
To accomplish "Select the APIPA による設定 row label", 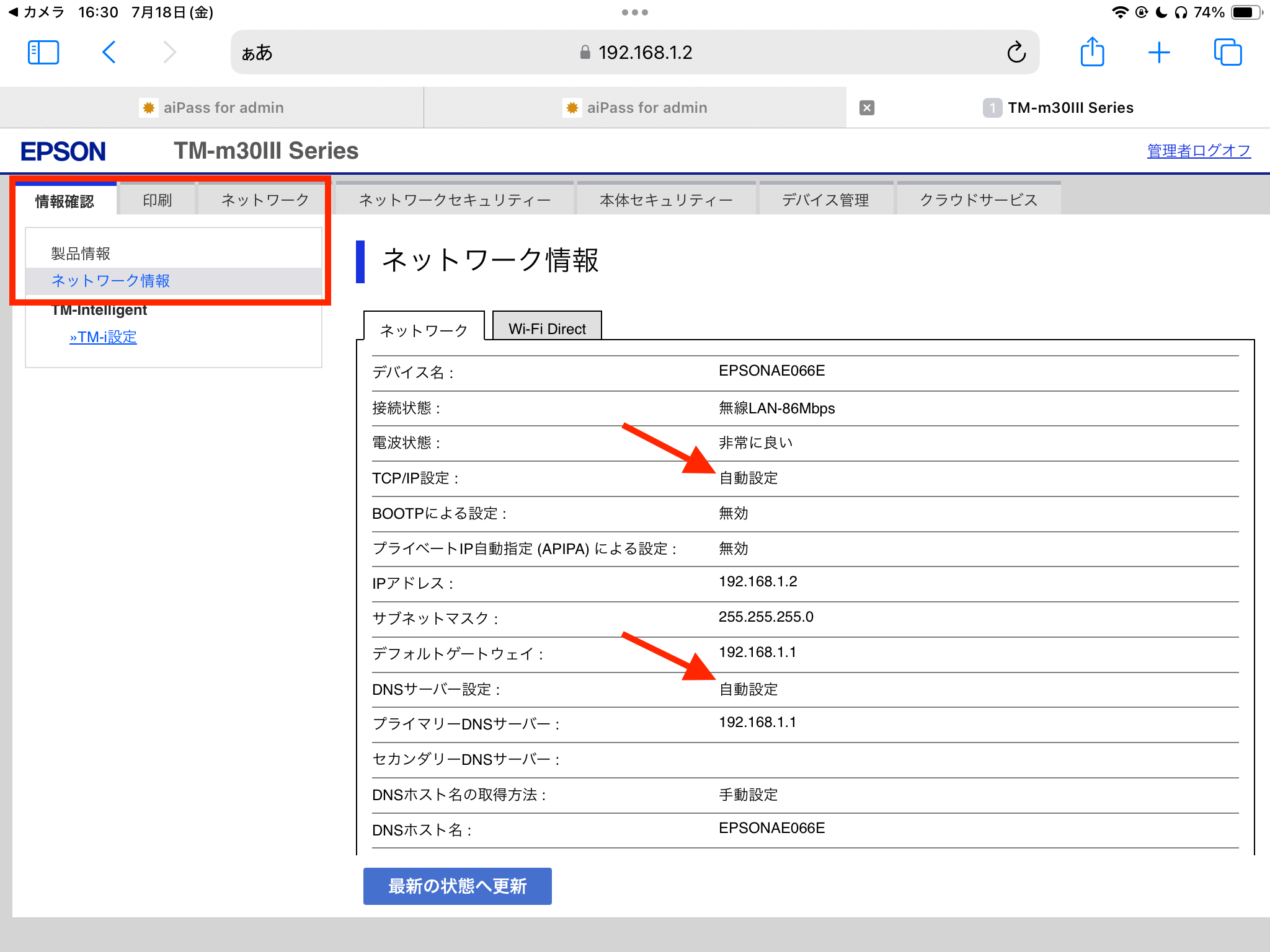I will [525, 549].
